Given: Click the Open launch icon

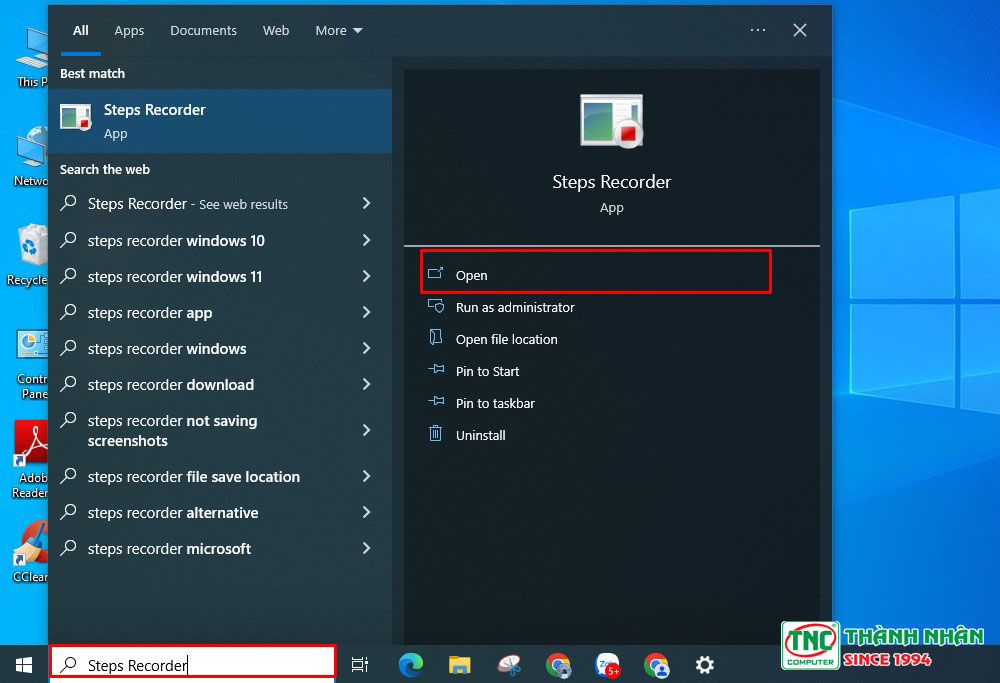Looking at the screenshot, I should (x=436, y=274).
